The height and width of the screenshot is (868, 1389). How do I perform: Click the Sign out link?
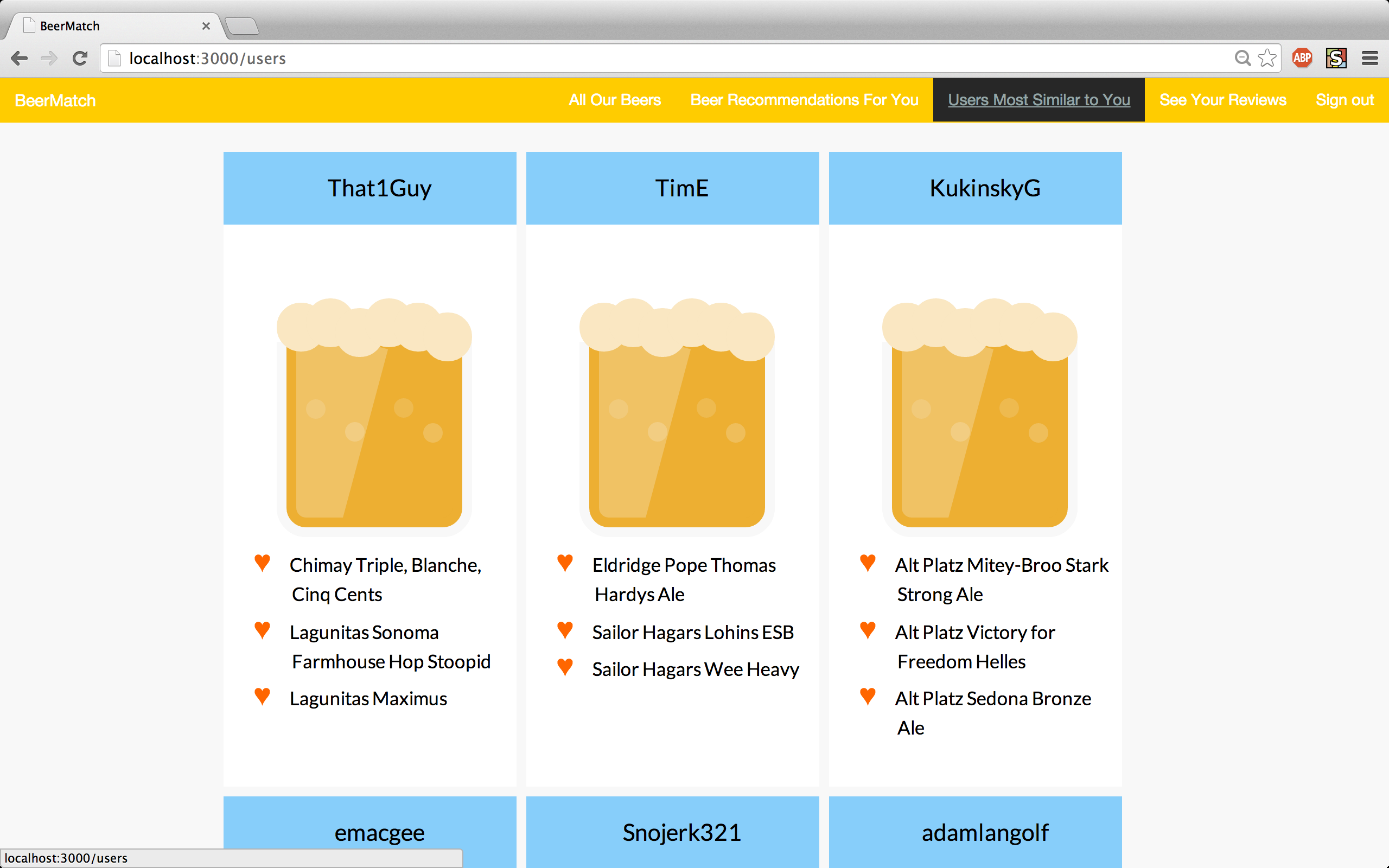coord(1344,100)
